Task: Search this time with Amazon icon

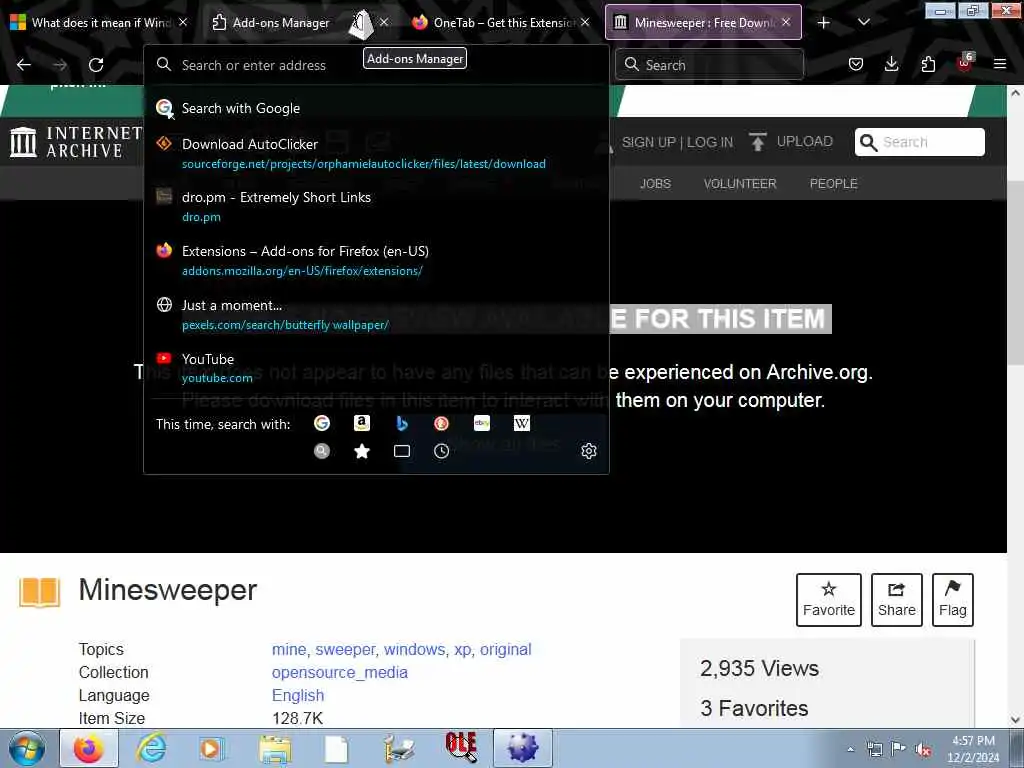Action: [x=362, y=423]
